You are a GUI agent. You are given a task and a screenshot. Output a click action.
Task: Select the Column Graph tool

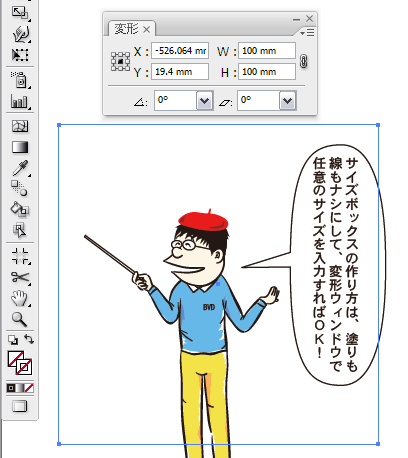(x=20, y=101)
